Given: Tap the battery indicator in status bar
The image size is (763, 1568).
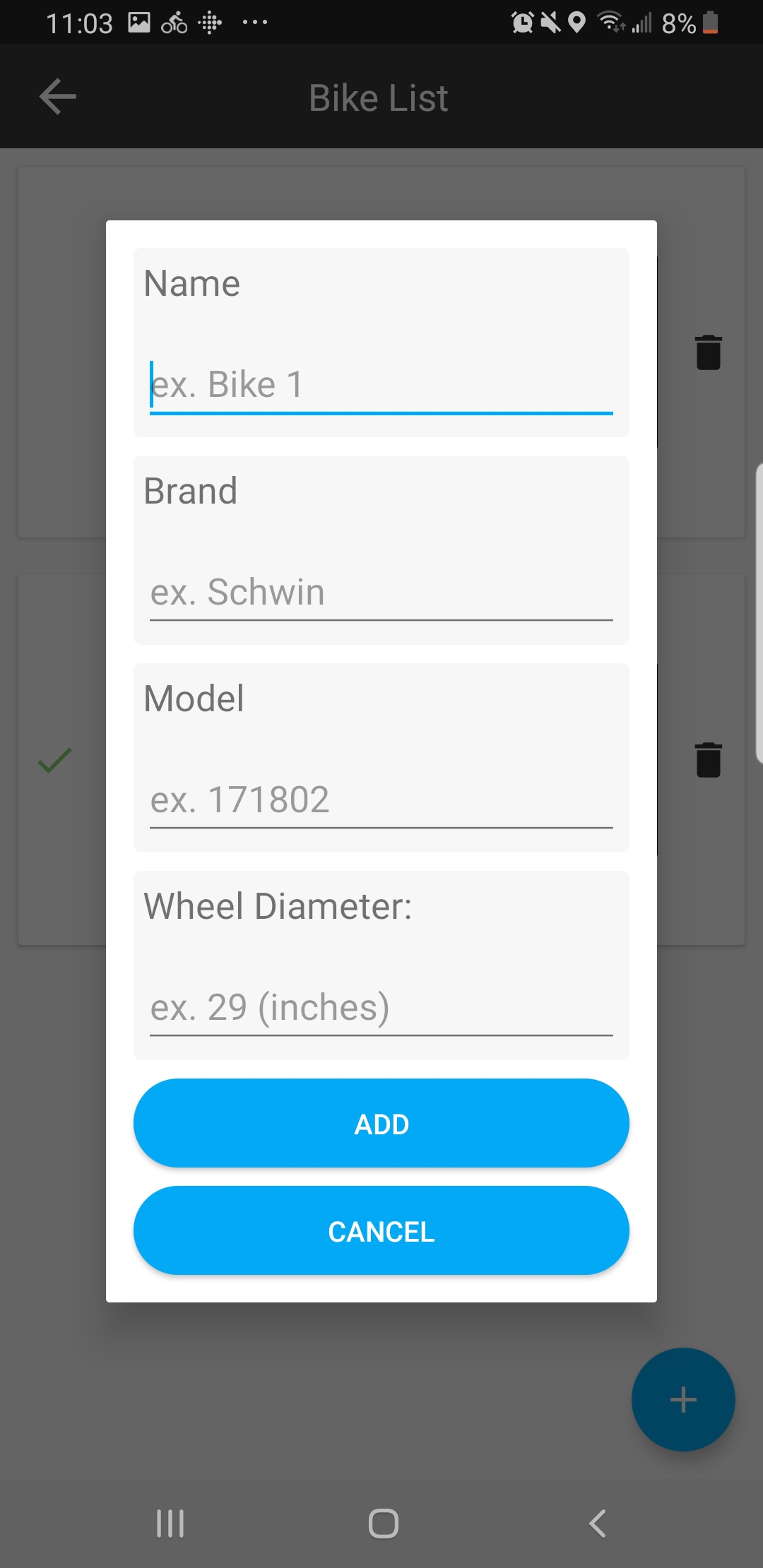Looking at the screenshot, I should click(x=709, y=23).
